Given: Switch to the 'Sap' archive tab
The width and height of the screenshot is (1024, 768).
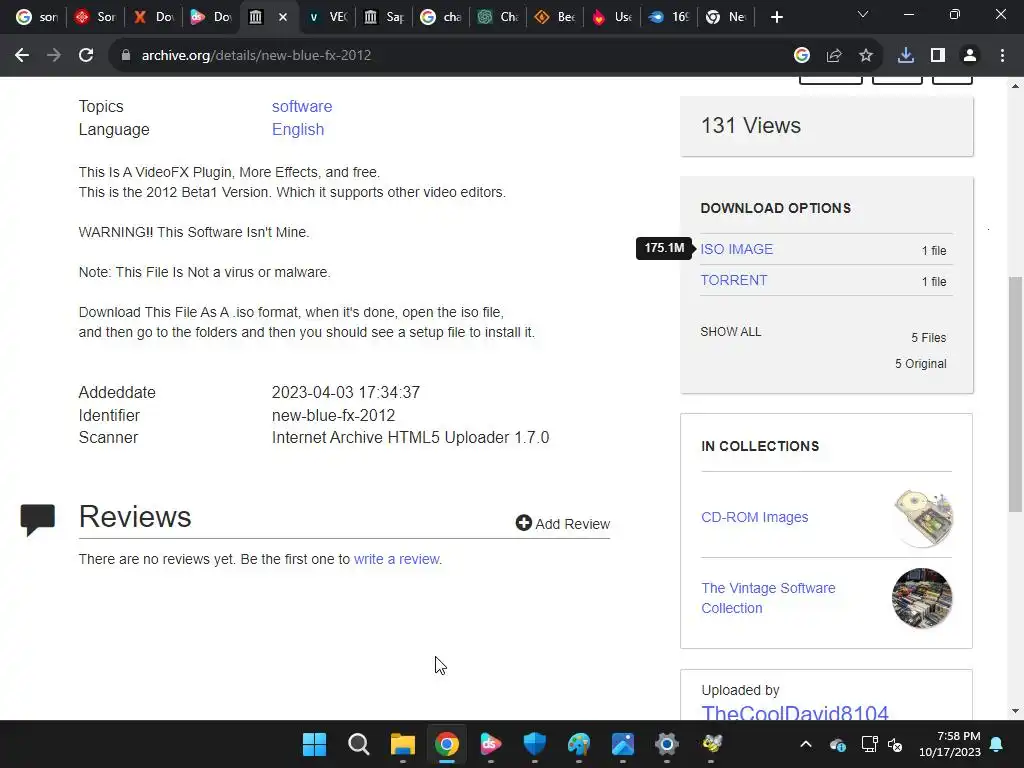Looking at the screenshot, I should point(385,17).
